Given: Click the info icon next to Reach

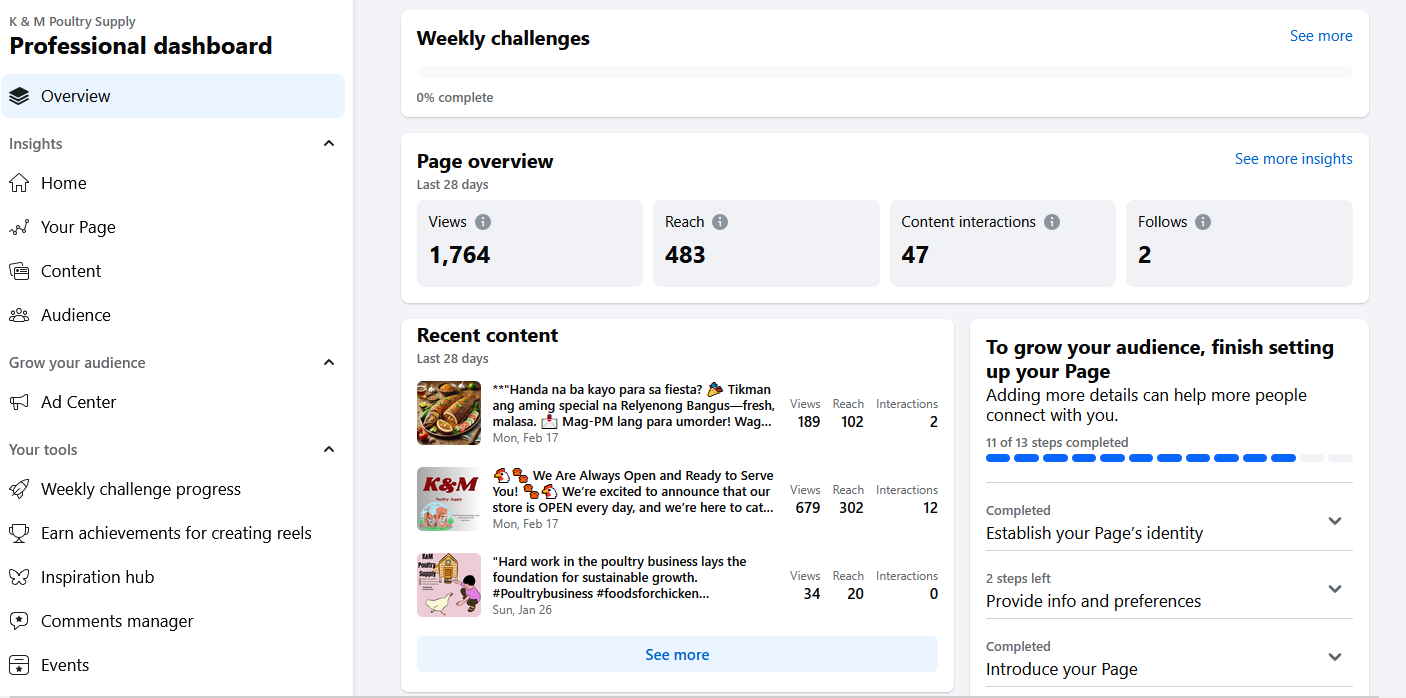Looking at the screenshot, I should click(720, 222).
